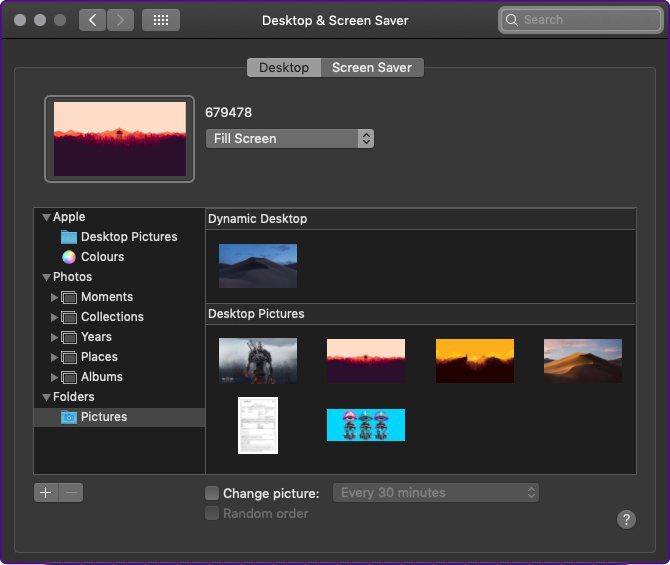Expand the Albums disclosure triangle

tap(54, 377)
